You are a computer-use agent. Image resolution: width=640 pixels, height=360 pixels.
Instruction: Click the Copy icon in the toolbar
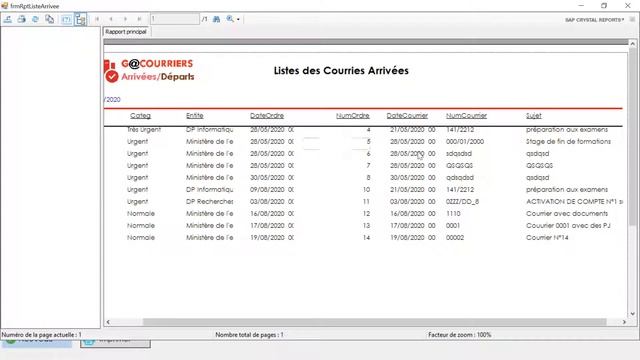click(49, 19)
